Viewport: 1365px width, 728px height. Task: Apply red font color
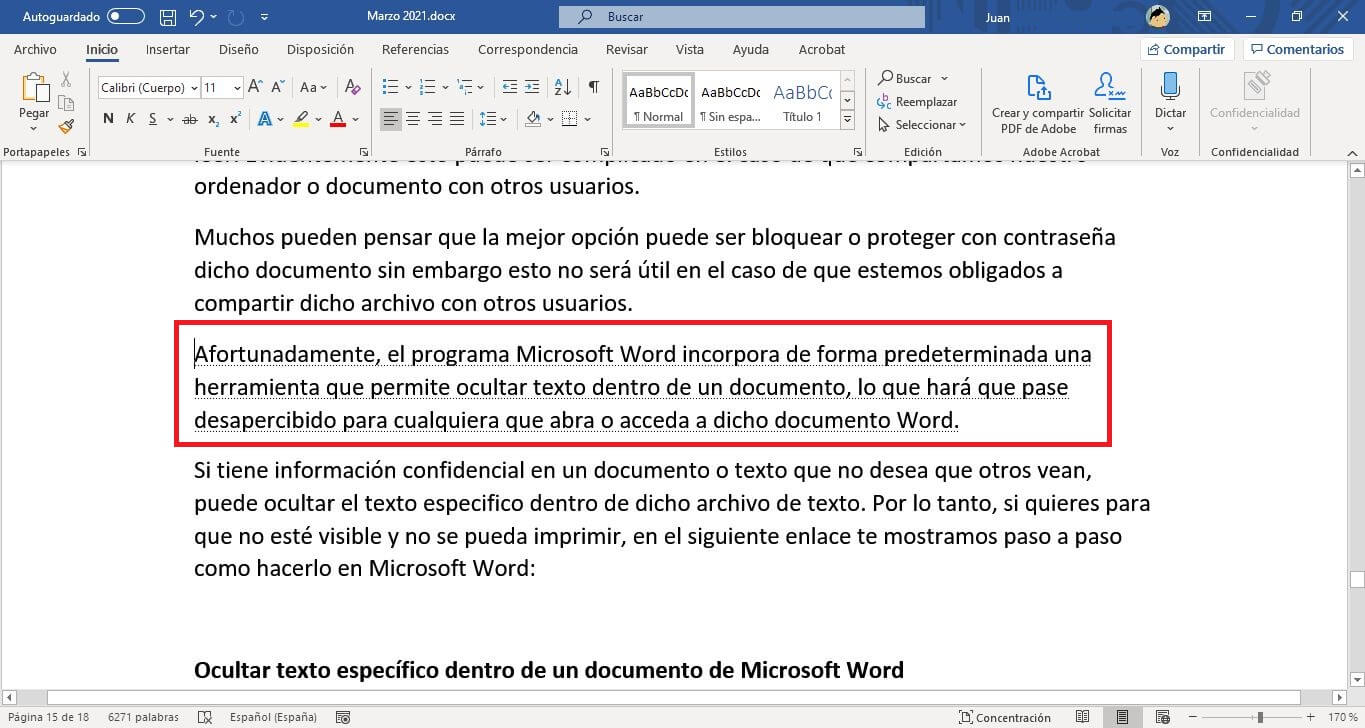338,119
